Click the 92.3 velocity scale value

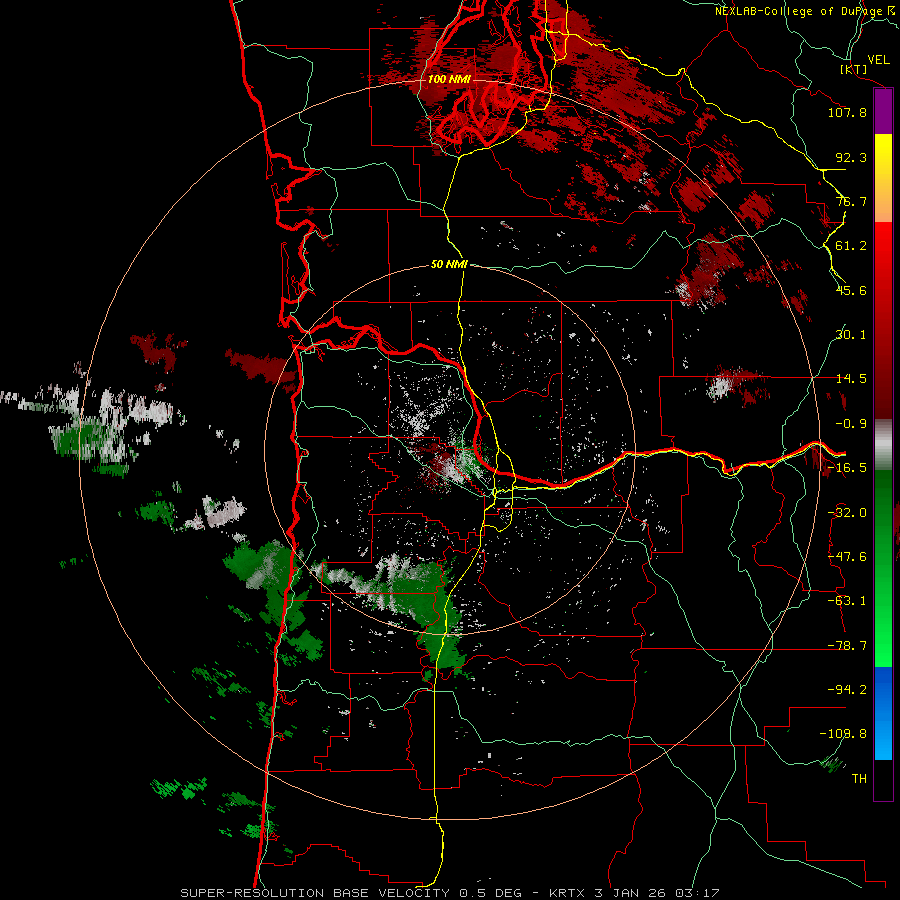(851, 157)
